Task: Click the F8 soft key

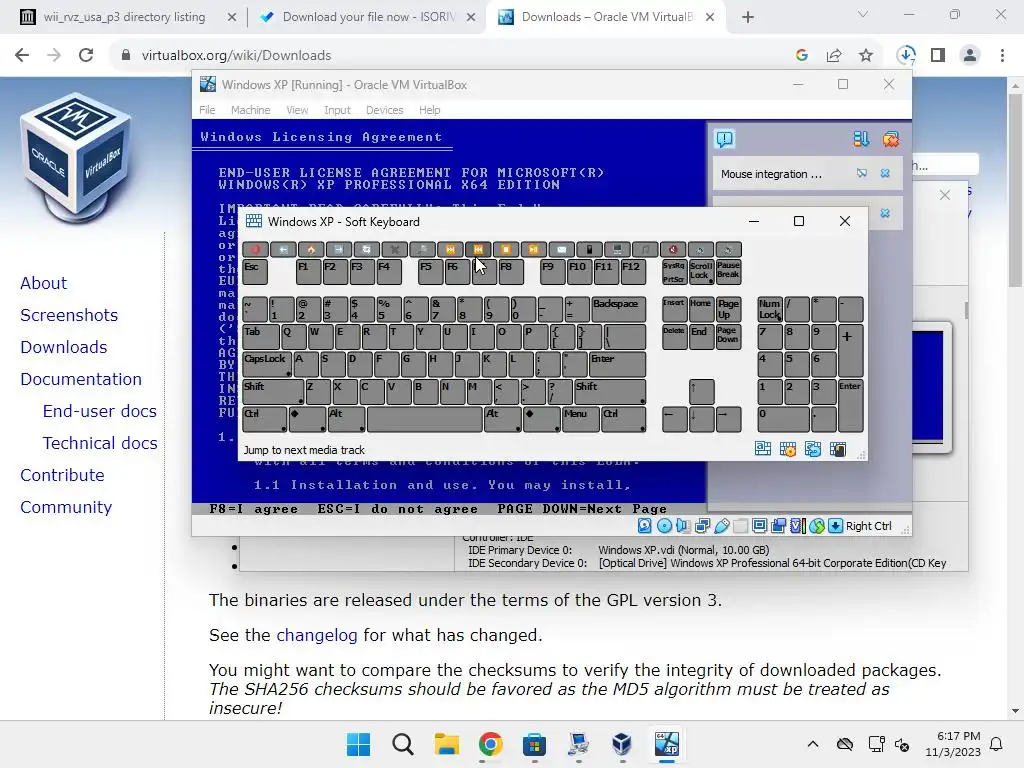Action: tap(511, 272)
